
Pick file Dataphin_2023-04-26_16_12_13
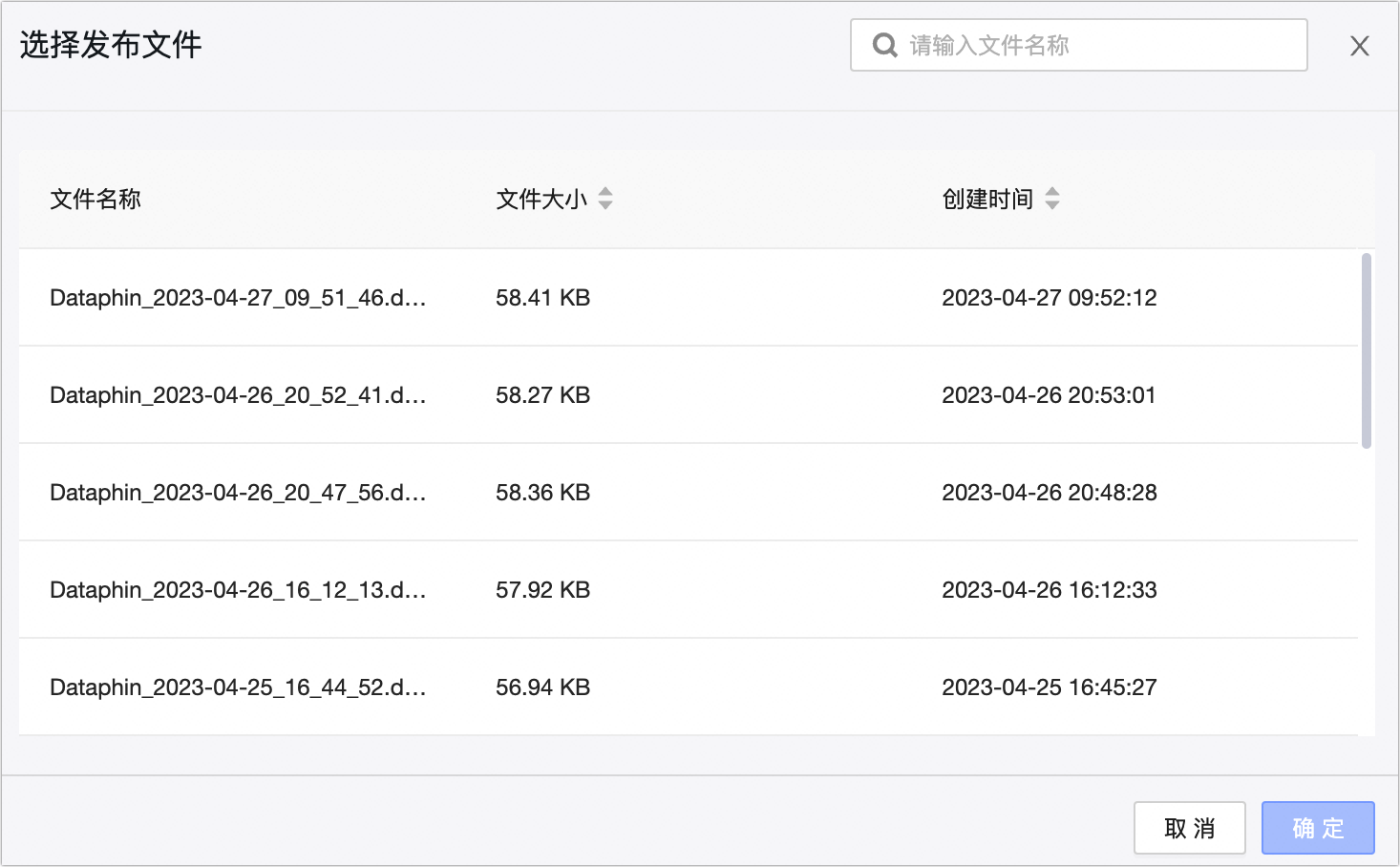pos(238,590)
